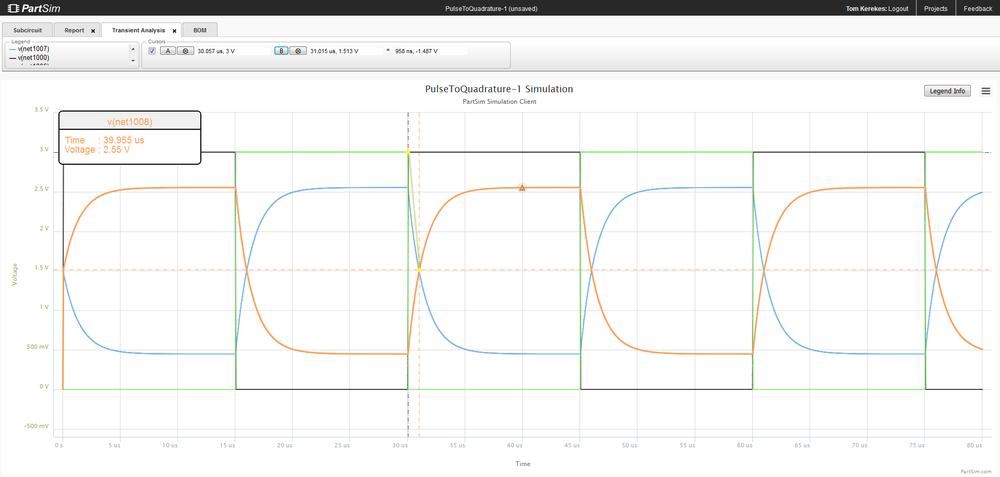Click the PartSim logo
This screenshot has width=1000, height=477.
33,8
